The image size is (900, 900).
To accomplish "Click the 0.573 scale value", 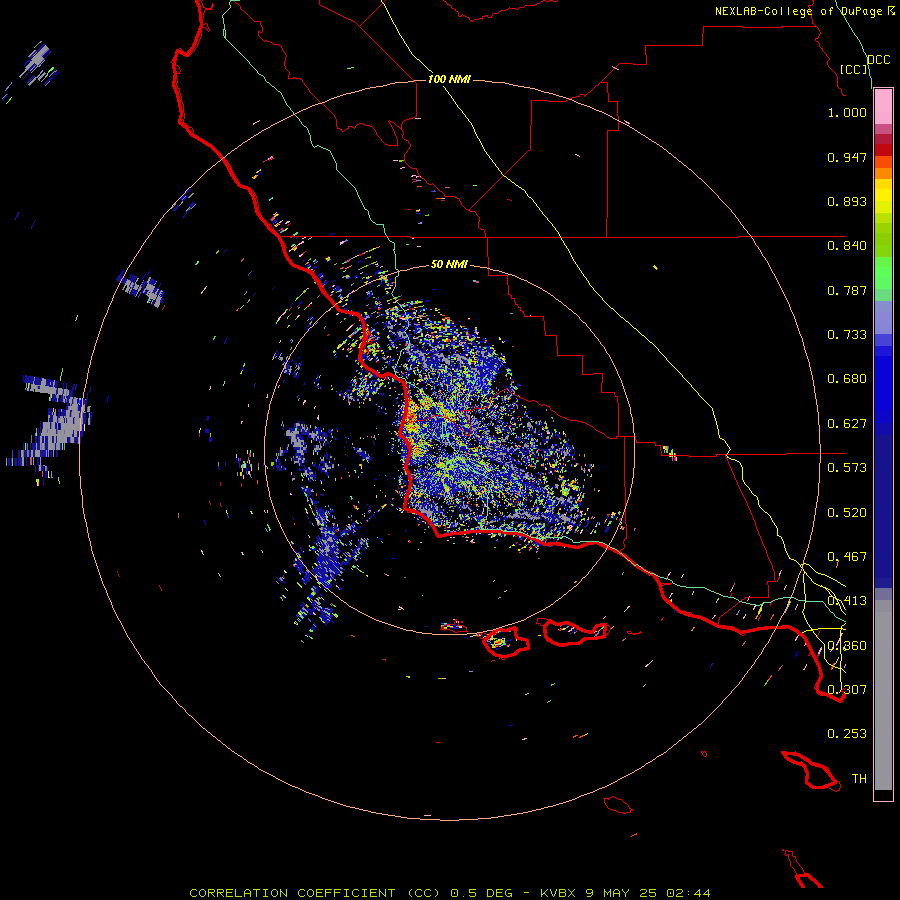I will (847, 468).
